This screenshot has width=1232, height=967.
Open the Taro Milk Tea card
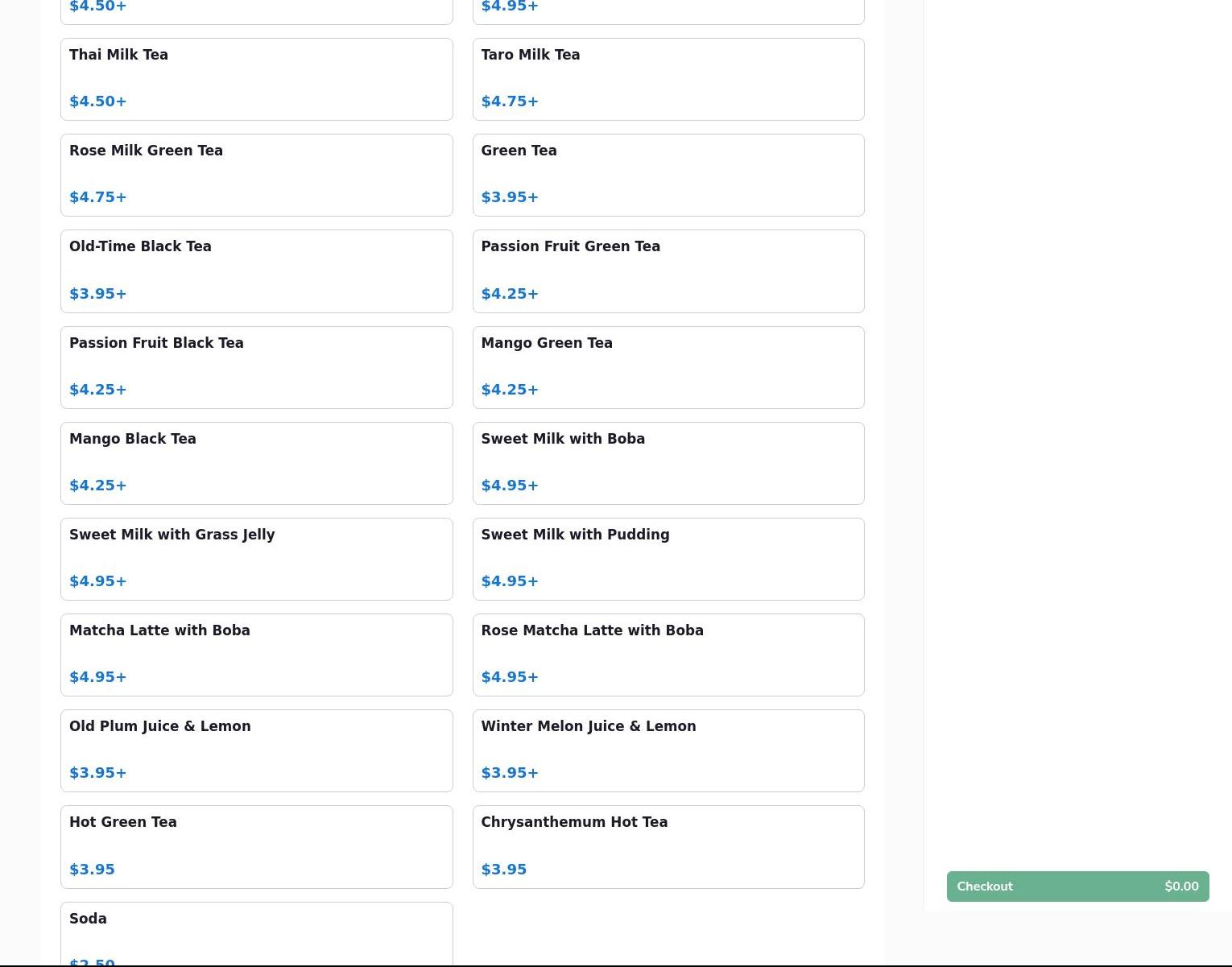[x=668, y=79]
